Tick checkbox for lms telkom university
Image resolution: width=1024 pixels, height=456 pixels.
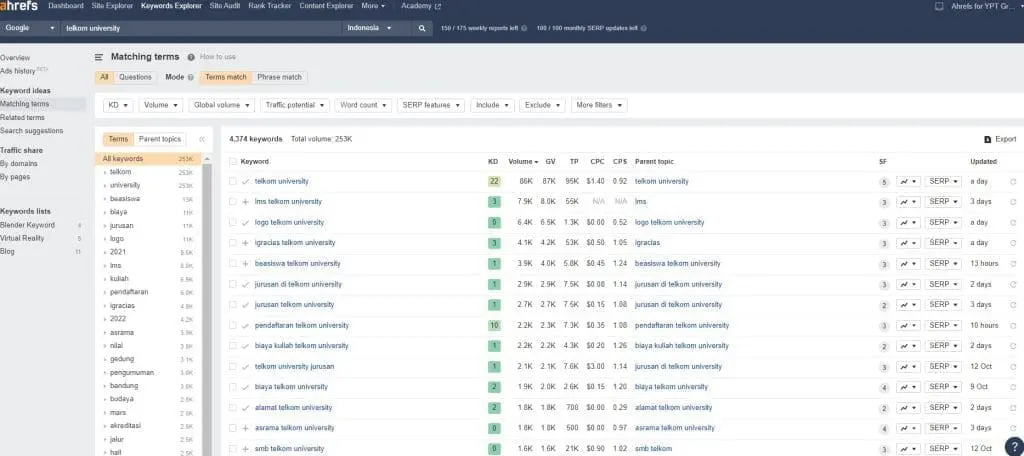pos(232,202)
